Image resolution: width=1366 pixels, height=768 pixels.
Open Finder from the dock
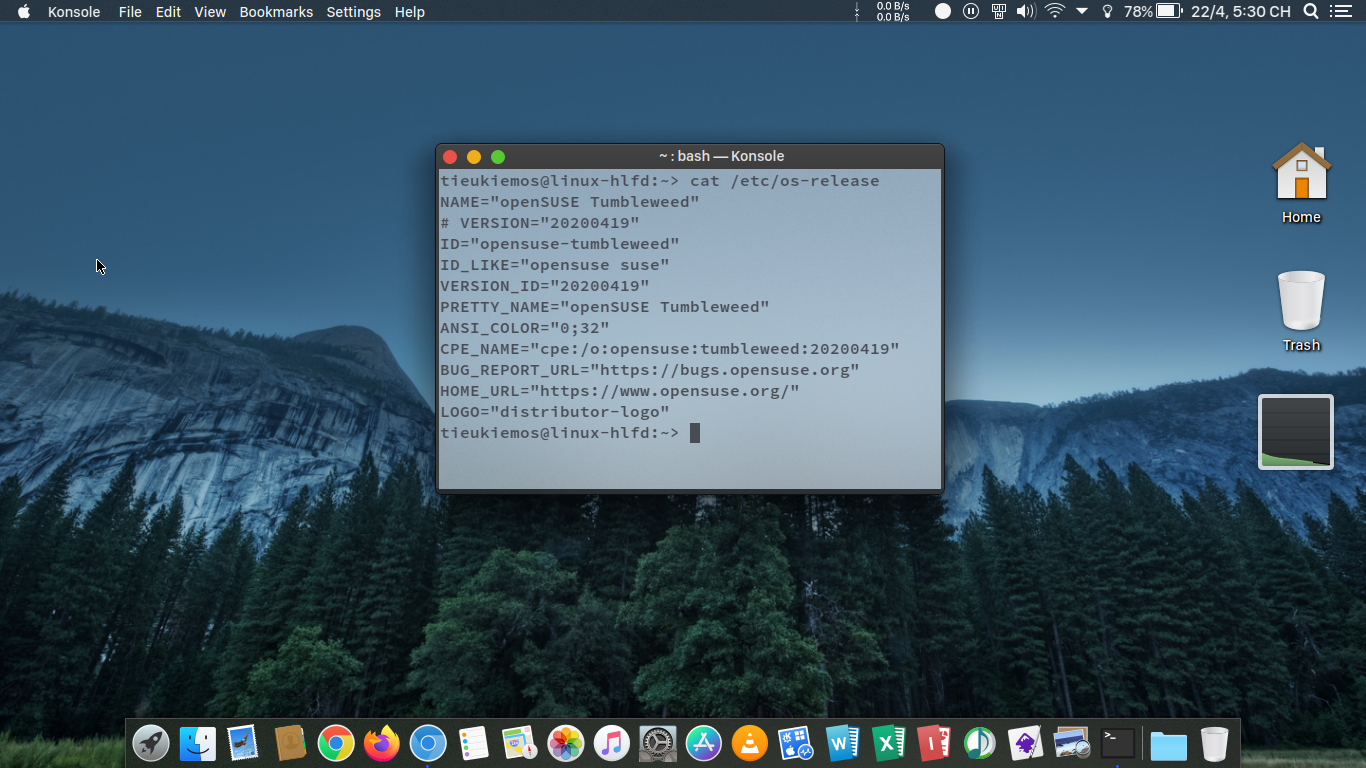tap(198, 743)
